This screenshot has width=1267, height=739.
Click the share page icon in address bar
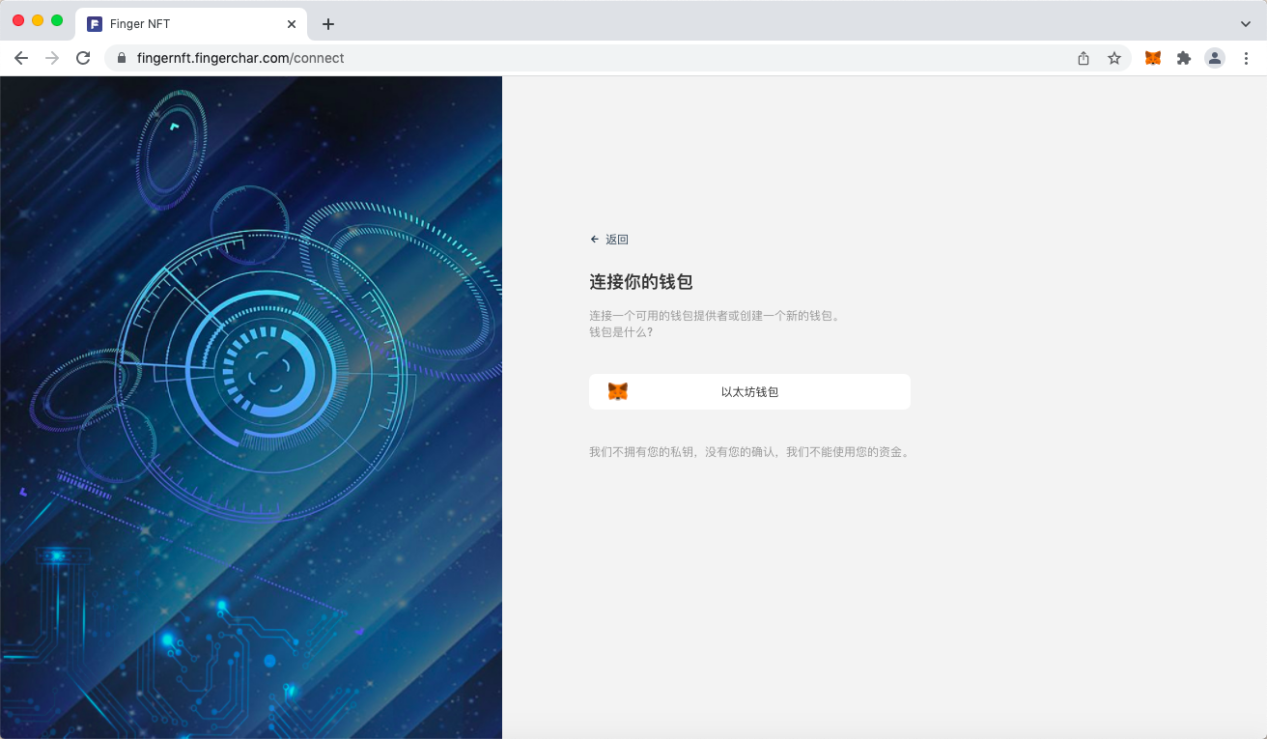[x=1083, y=58]
